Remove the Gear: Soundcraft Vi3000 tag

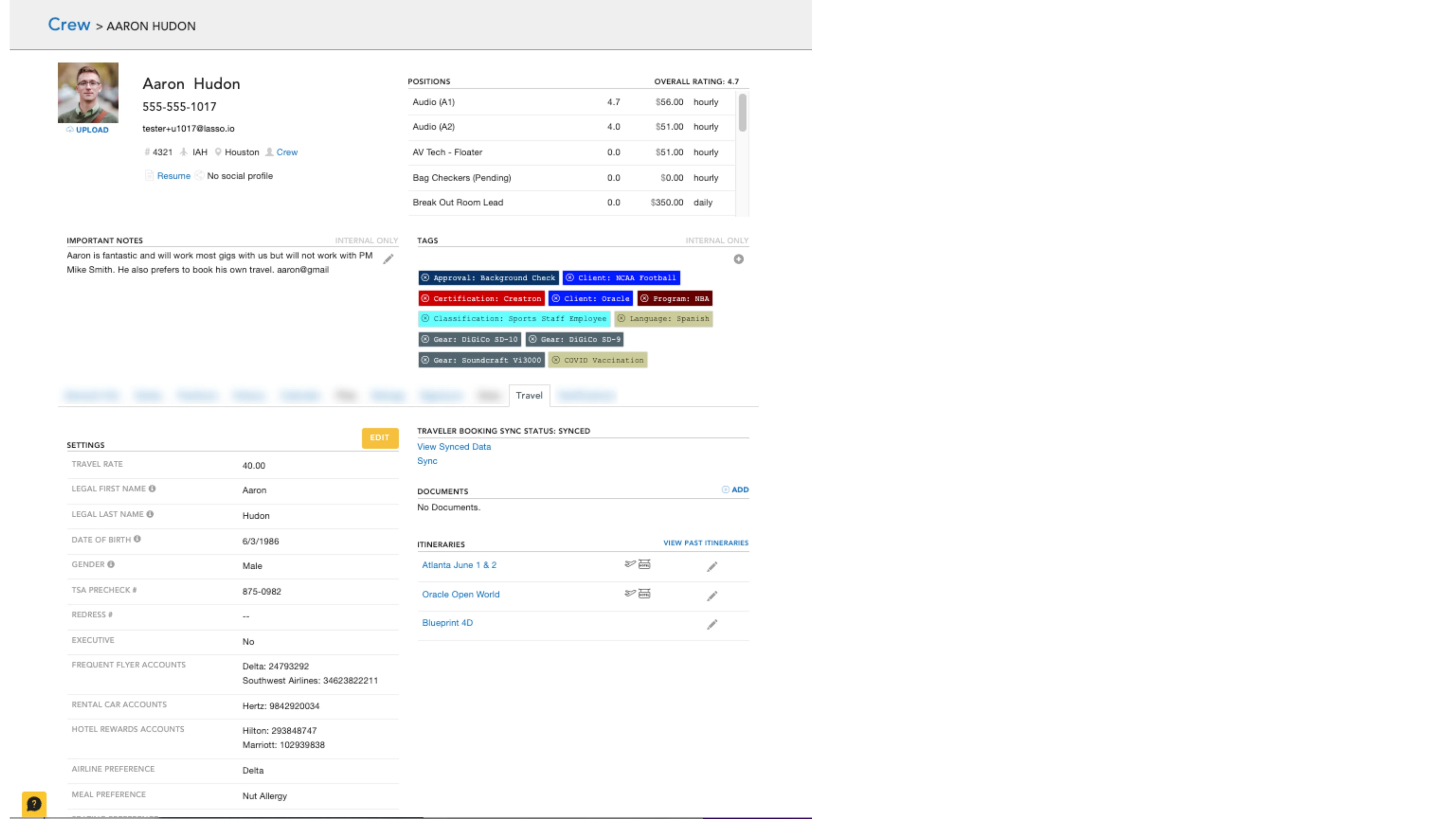(425, 360)
